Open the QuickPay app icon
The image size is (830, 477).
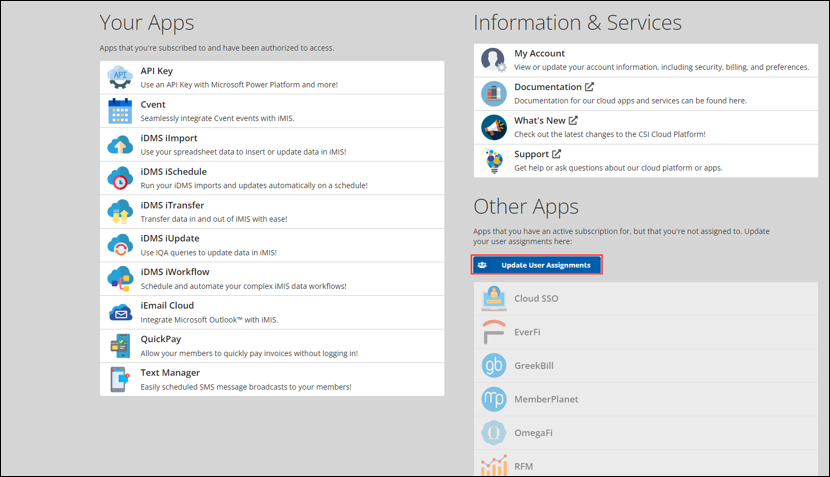click(120, 346)
